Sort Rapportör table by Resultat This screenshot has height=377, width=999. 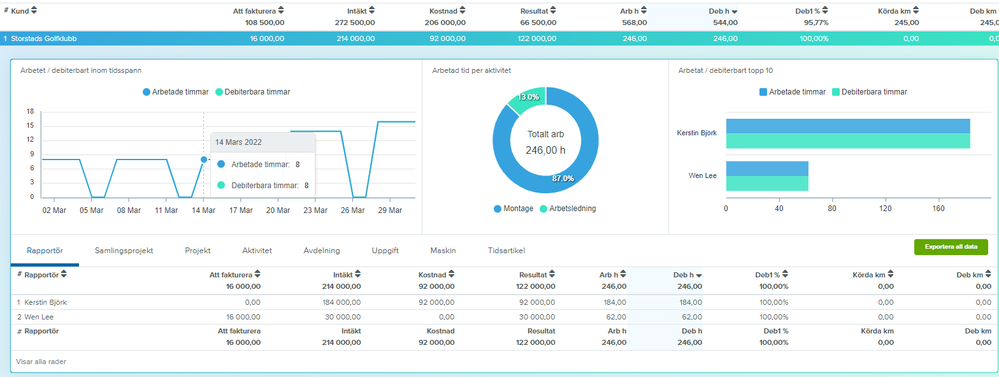click(x=536, y=274)
